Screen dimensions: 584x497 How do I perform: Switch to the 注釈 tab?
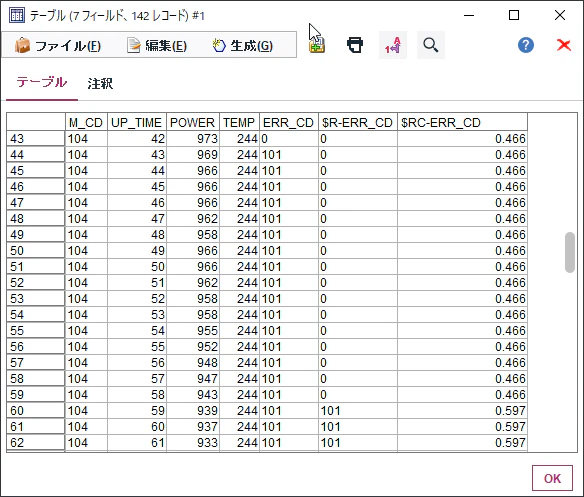point(100,83)
